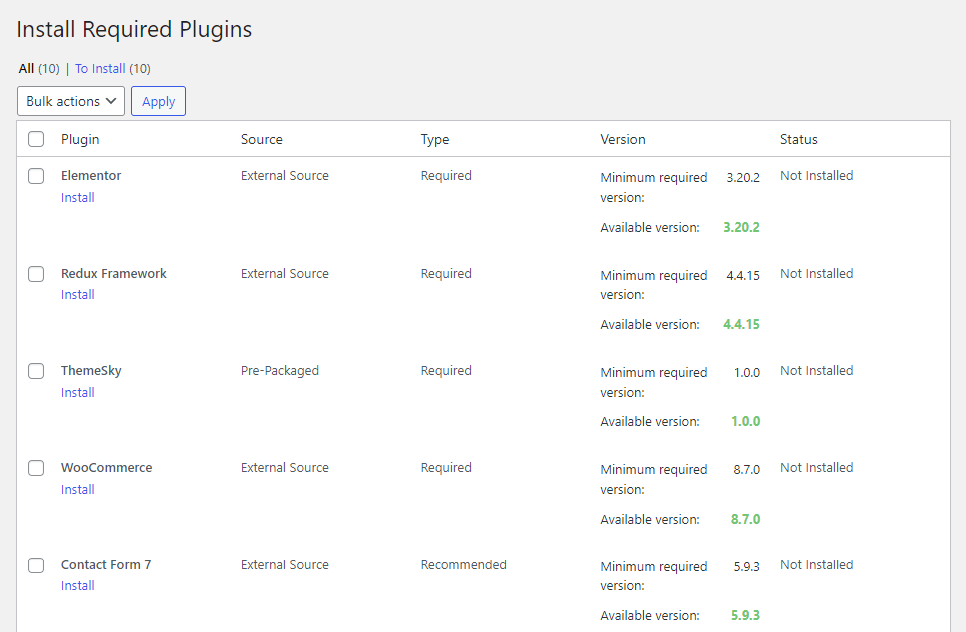Click the ThemeSky plugin name
Image resolution: width=966 pixels, height=632 pixels.
click(91, 371)
